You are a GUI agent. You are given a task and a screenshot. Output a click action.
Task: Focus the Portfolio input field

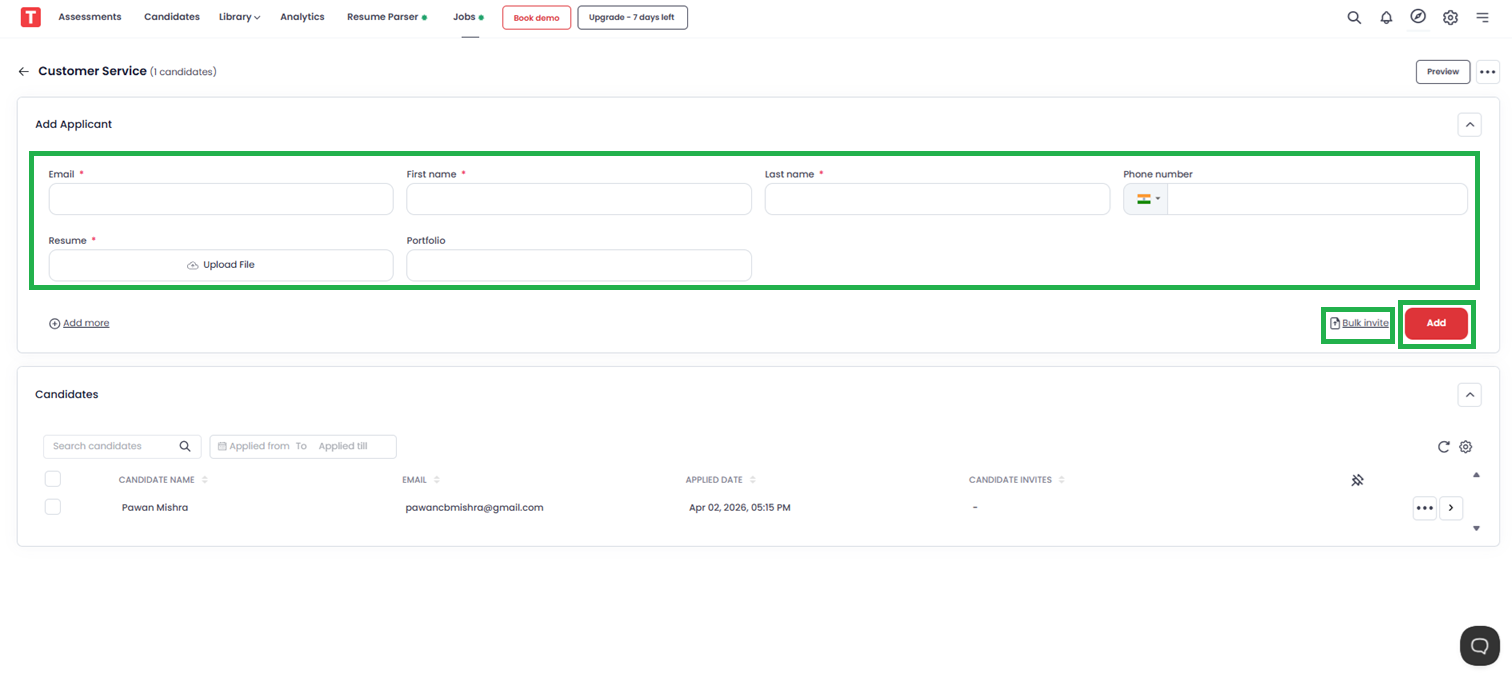coord(579,265)
